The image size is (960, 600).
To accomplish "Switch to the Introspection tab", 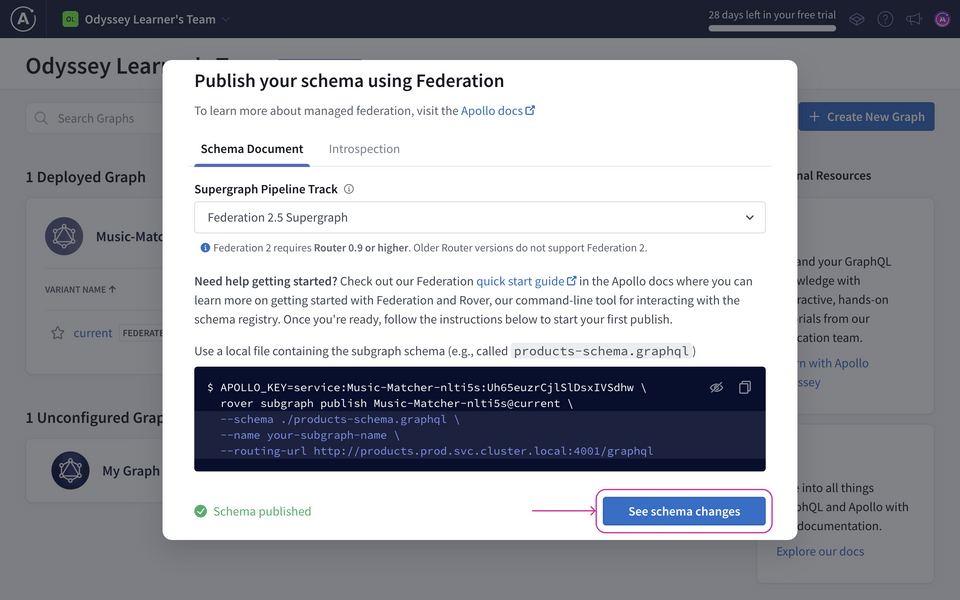I will click(364, 149).
